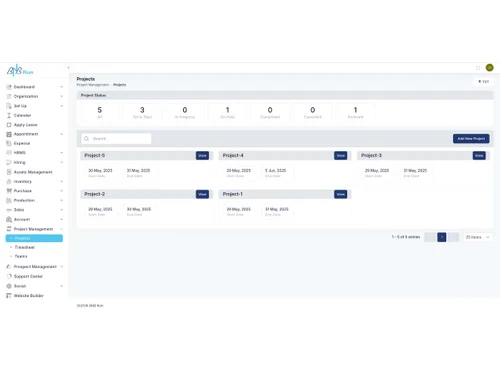Screen dimensions: 500x375
Task: Click the Website Builder icon
Action: point(9,296)
